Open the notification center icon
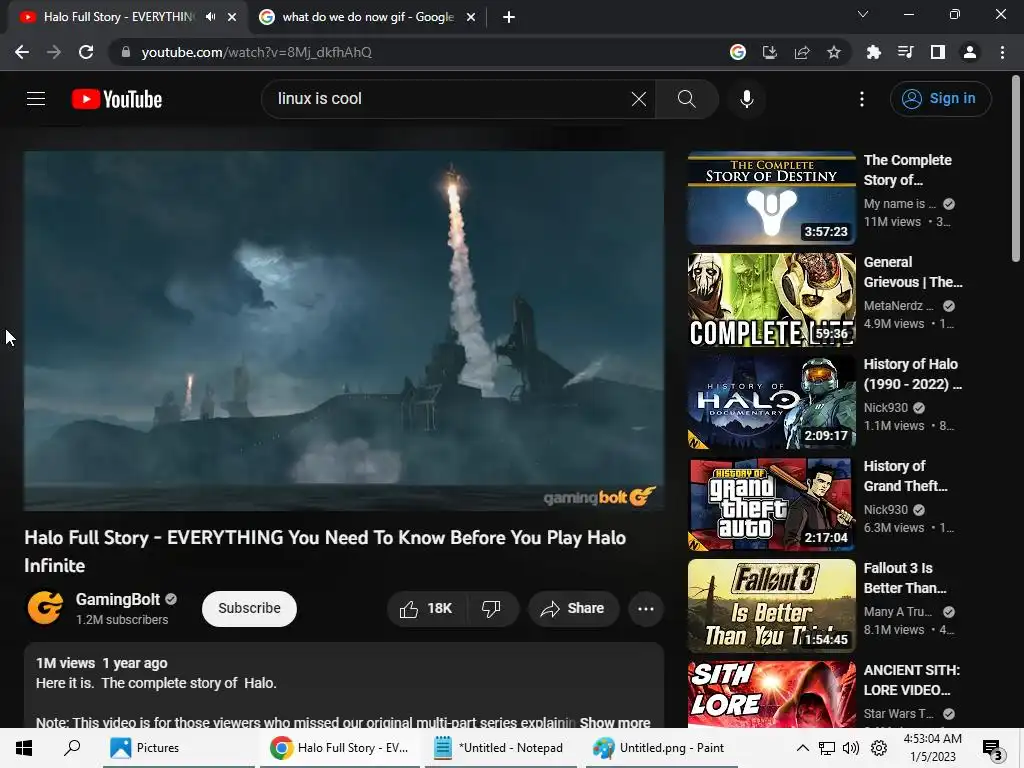The height and width of the screenshot is (768, 1024). coord(992,749)
